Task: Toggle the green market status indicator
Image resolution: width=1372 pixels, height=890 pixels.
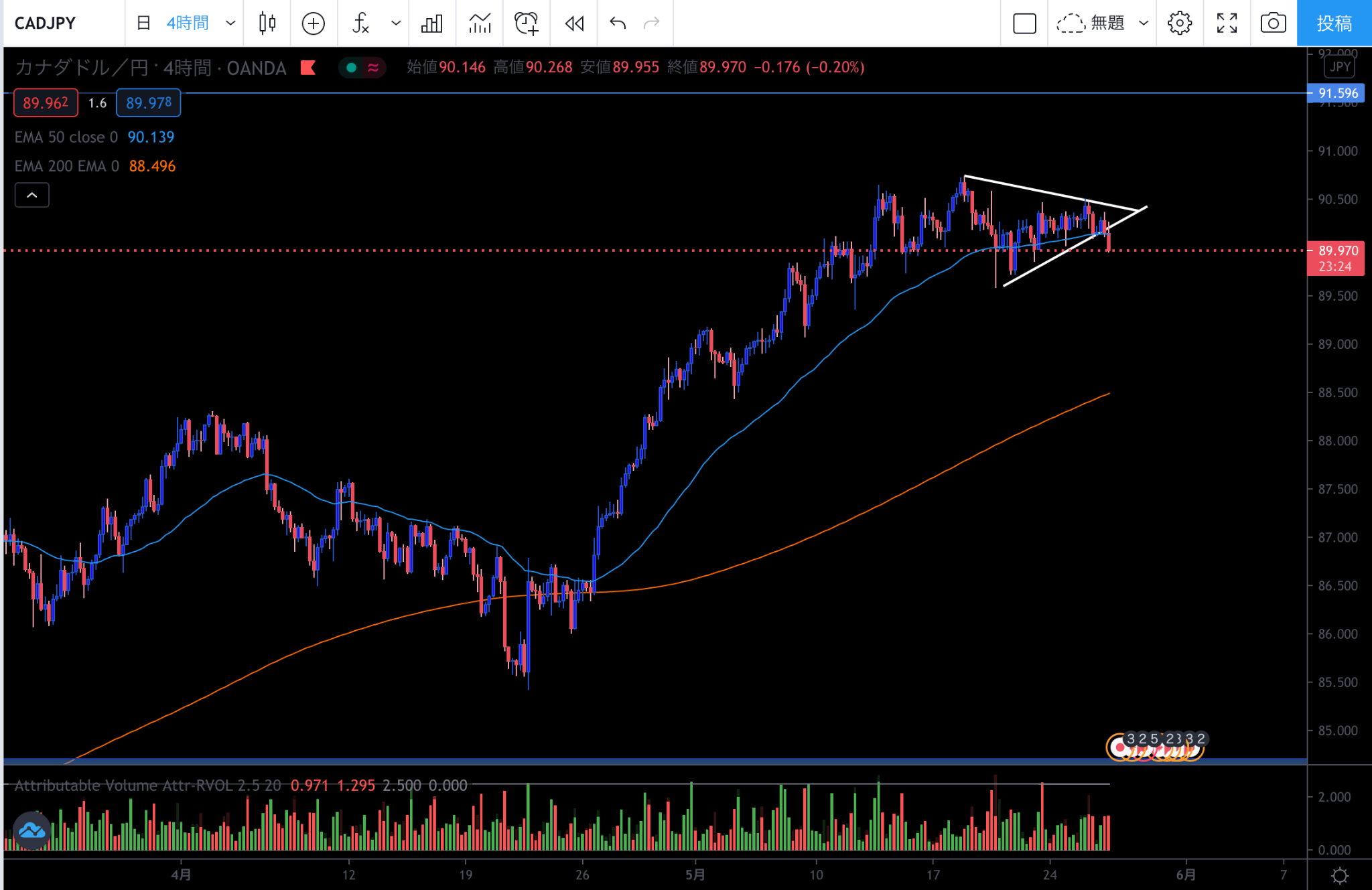Action: pyautogui.click(x=351, y=68)
